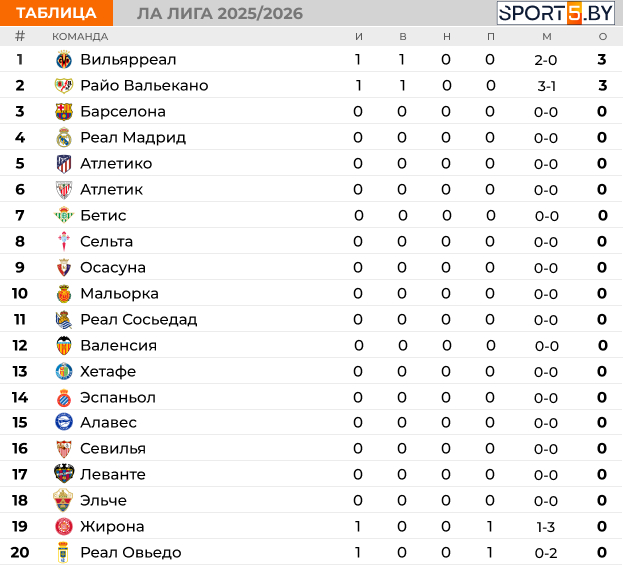Click the Getafe blue crest icon
Image resolution: width=623 pixels, height=565 pixels.
click(64, 372)
